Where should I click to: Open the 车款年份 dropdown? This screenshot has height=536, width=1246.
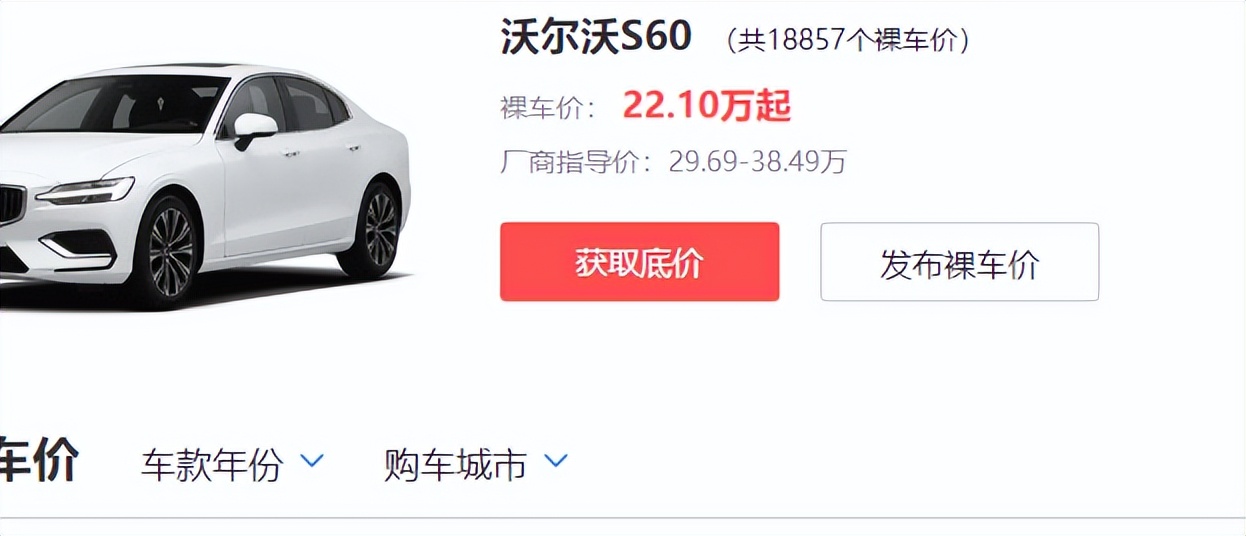point(233,464)
